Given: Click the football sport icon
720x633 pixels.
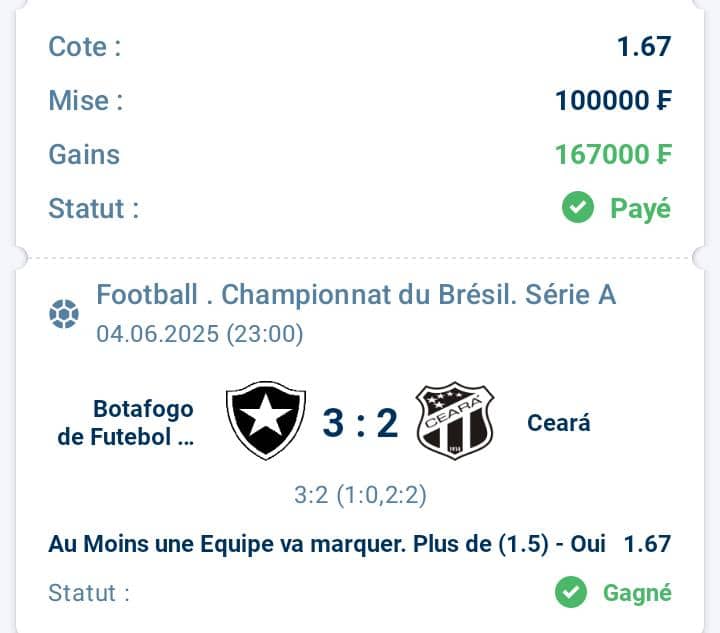Looking at the screenshot, I should coord(64,314).
